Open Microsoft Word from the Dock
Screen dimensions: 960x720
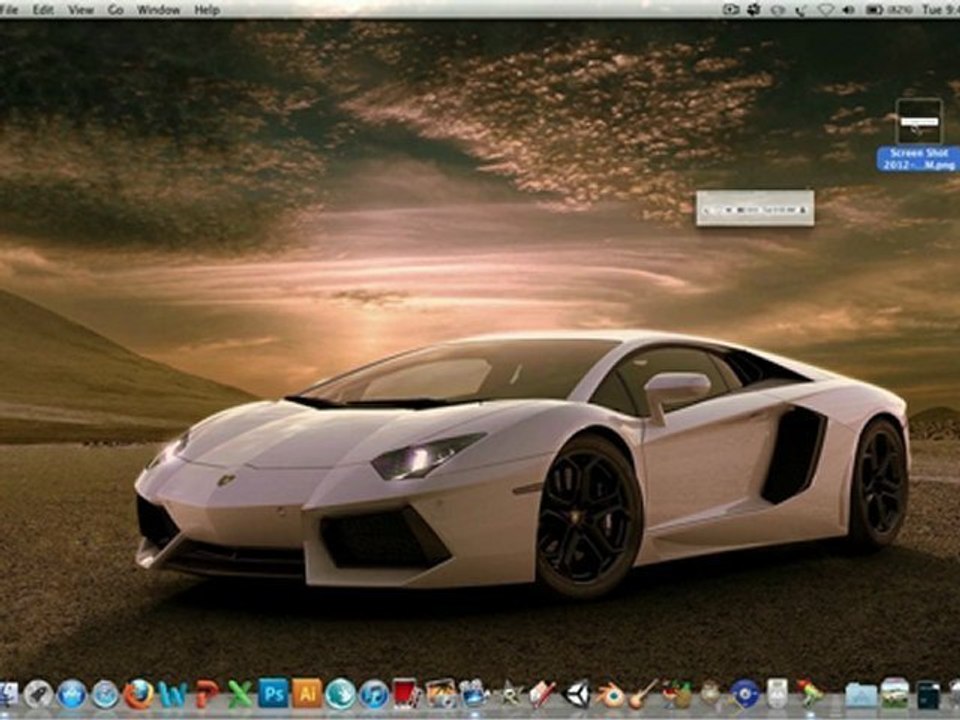(x=172, y=694)
